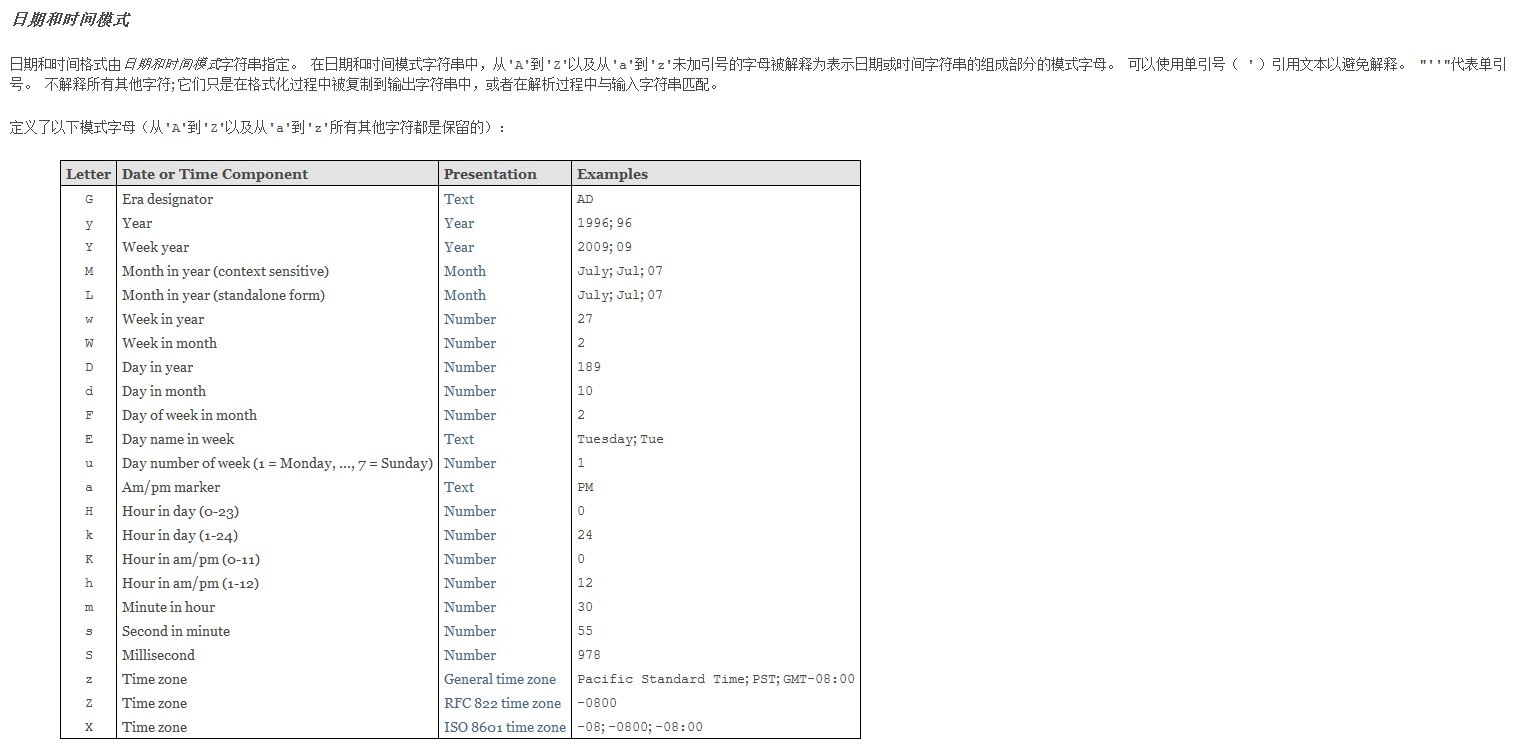Click the Day in year table cell

click(157, 367)
